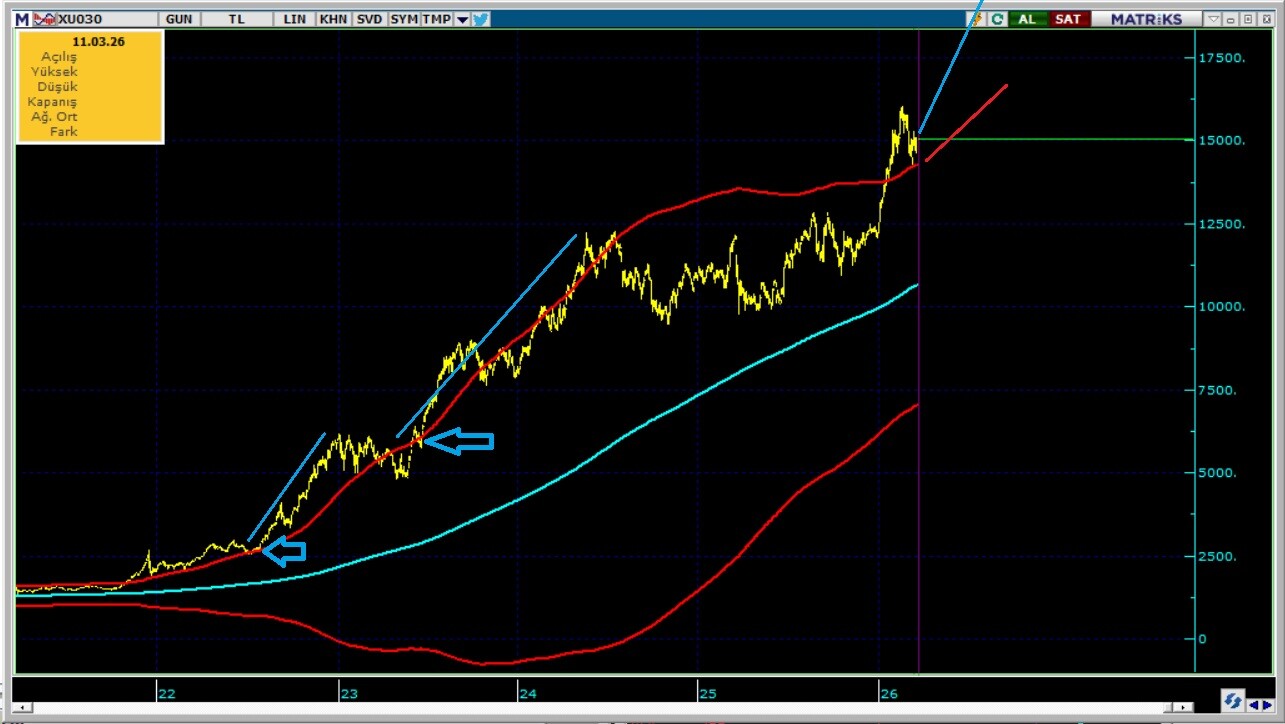
Task: Click the green AL buy button
Action: click(1029, 19)
